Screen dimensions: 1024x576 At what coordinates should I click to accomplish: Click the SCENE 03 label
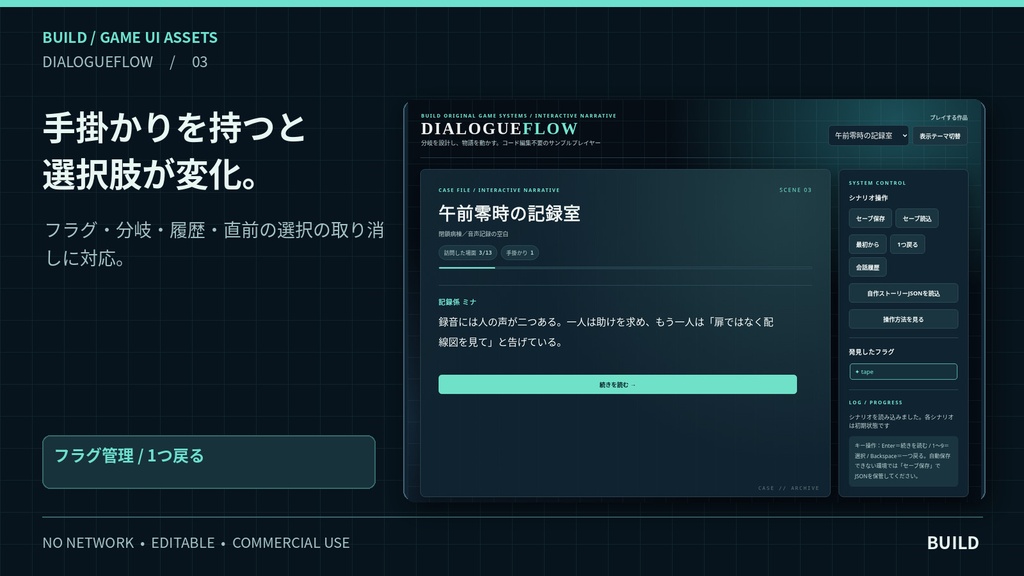click(795, 190)
